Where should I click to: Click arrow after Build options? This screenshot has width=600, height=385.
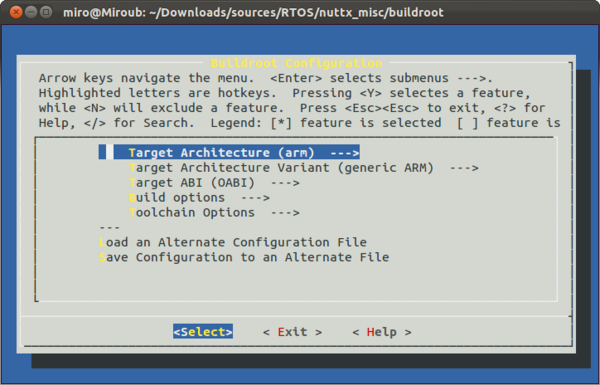coord(255,197)
